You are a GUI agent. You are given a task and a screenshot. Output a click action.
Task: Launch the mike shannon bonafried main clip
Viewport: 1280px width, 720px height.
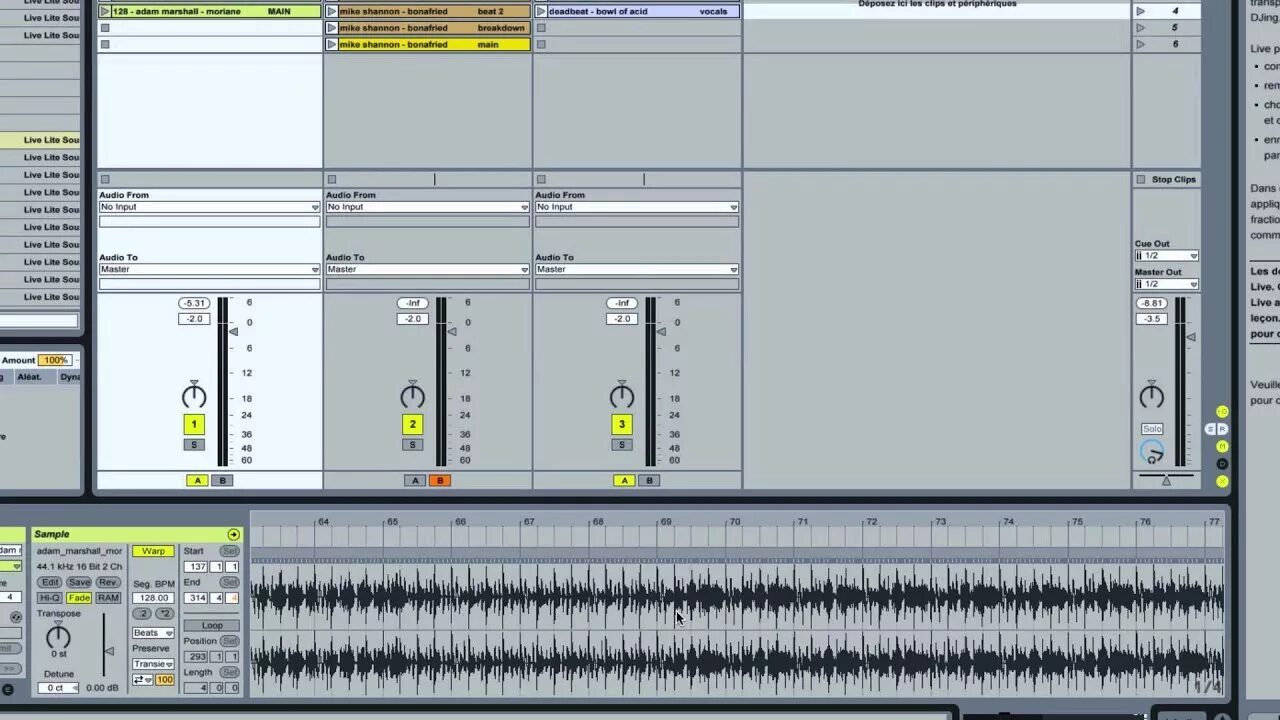[332, 45]
